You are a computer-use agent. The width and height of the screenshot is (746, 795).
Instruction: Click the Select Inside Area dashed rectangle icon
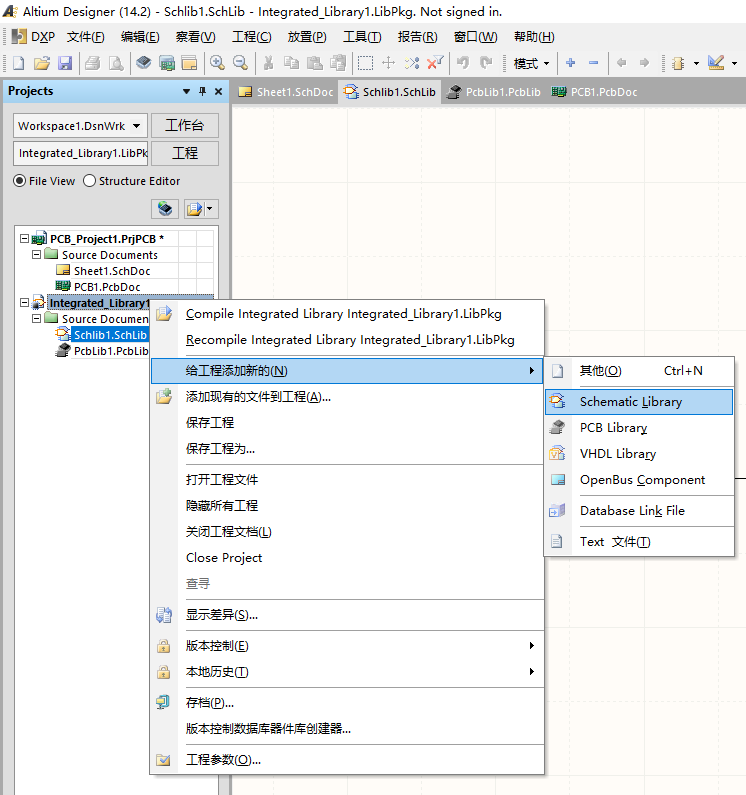tap(365, 63)
